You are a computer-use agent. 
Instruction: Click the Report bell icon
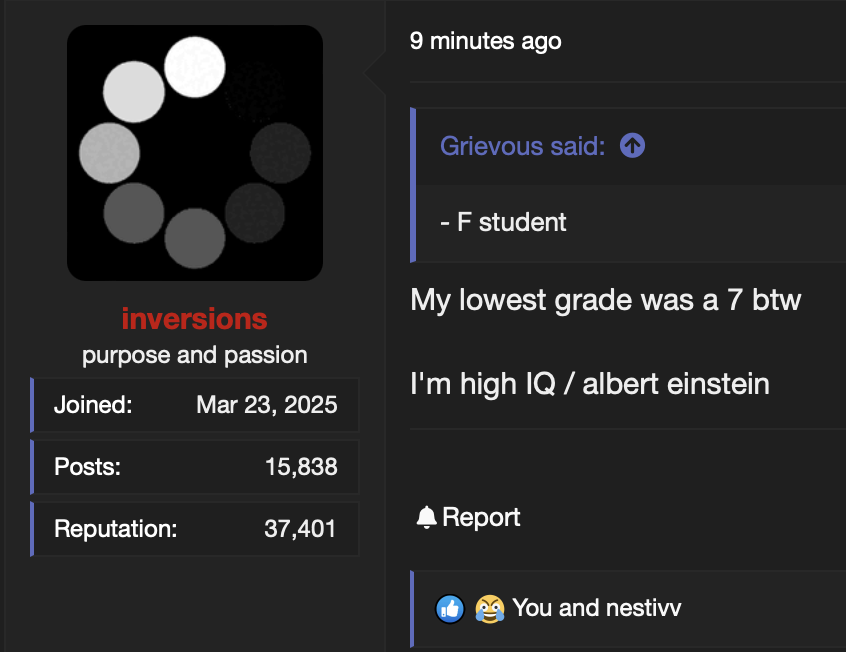[x=426, y=517]
